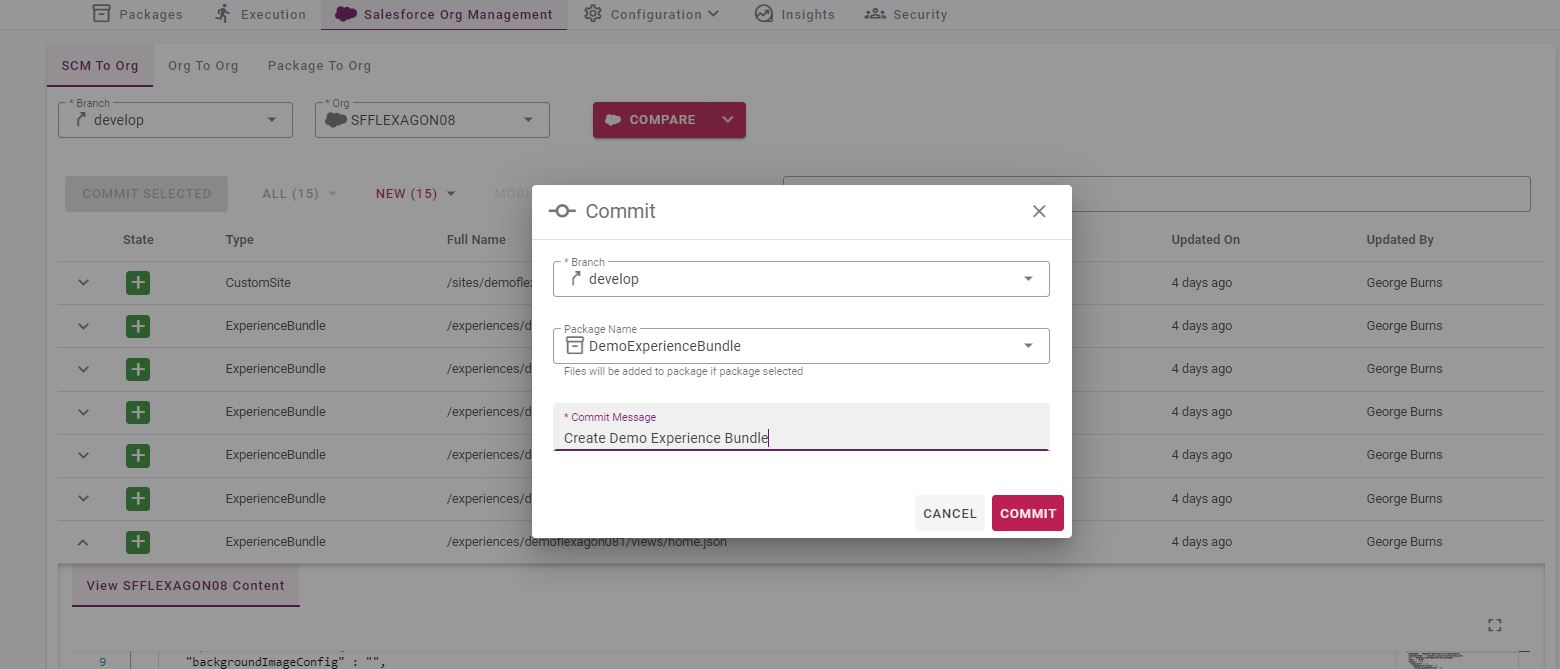Open the Execution tab

coord(260,14)
